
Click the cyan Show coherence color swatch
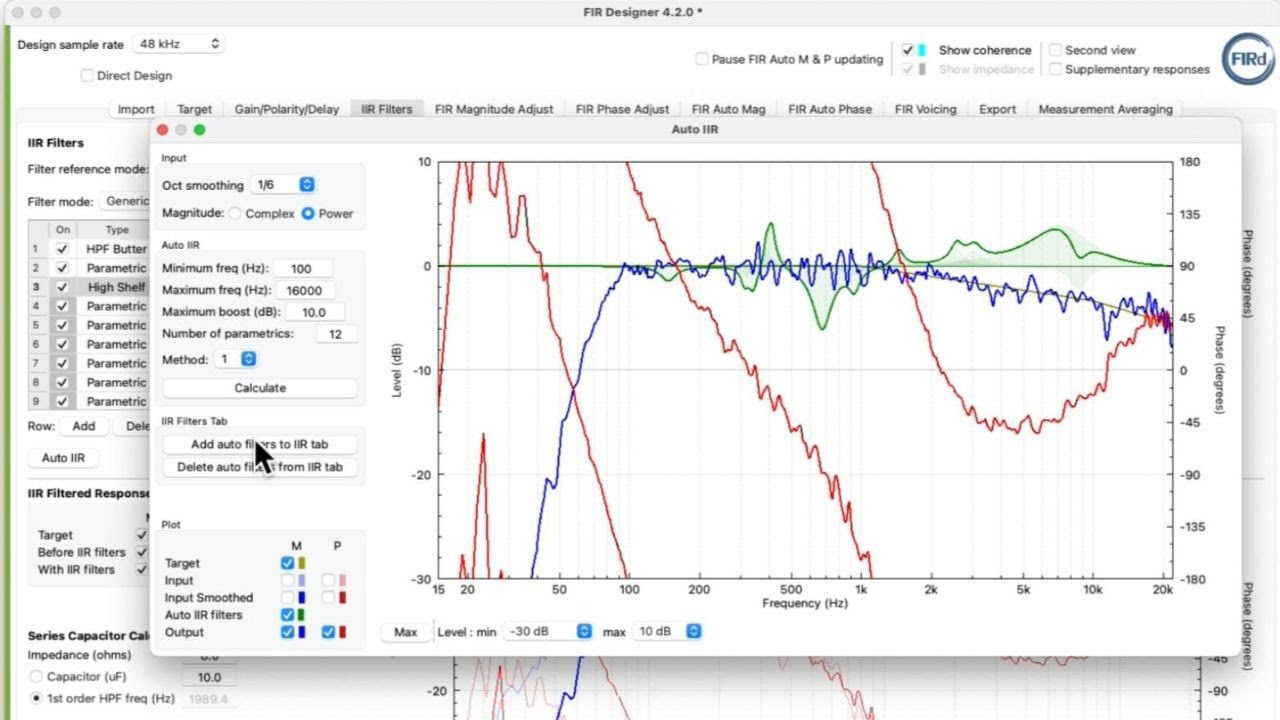[x=922, y=50]
